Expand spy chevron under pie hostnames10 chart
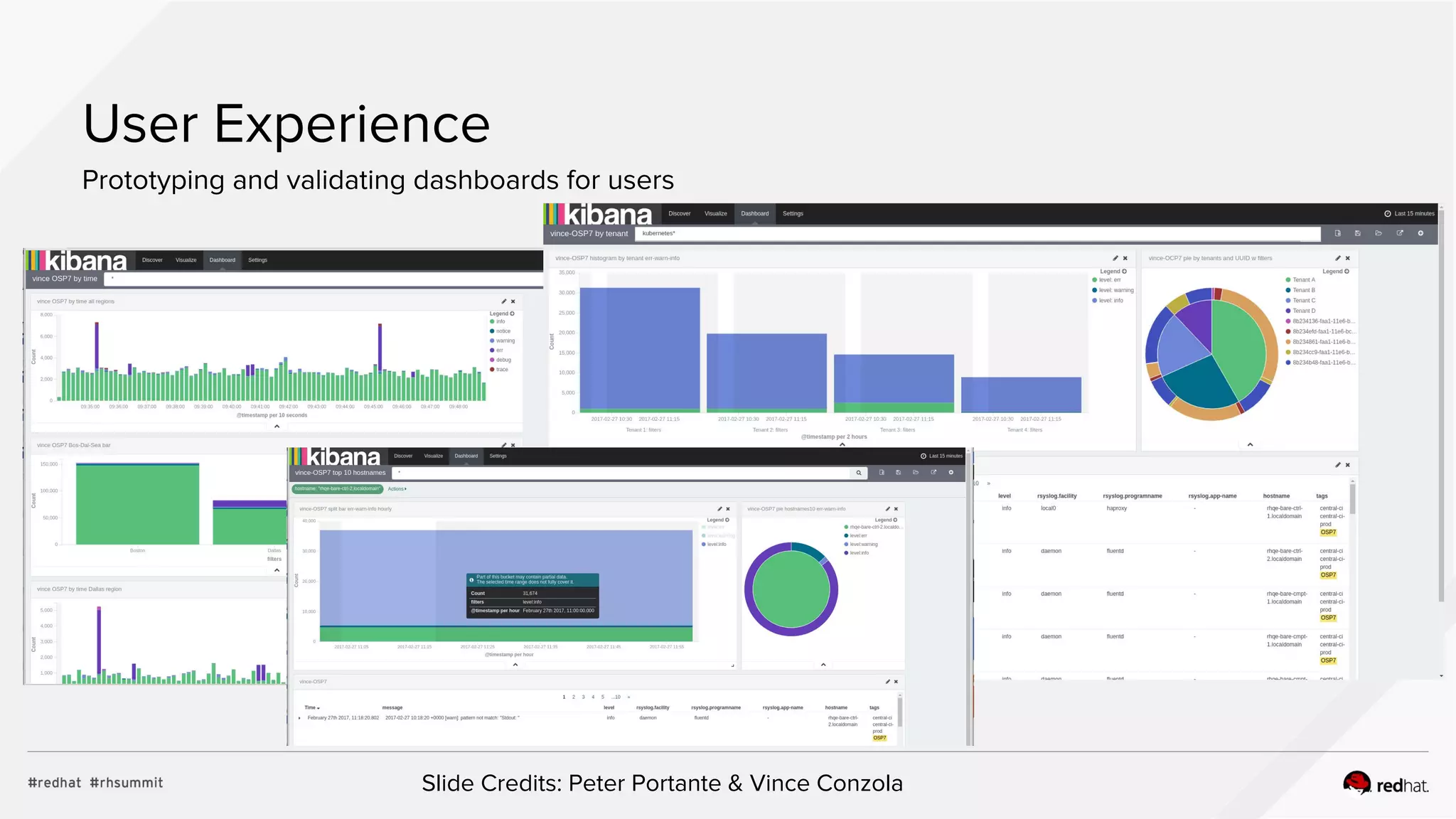This screenshot has width=1456, height=819. pyautogui.click(x=823, y=665)
